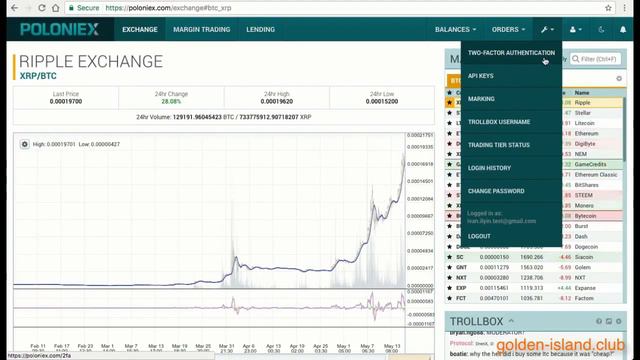This screenshot has height=360, width=640.
Task: Select Marking menu item
Action: click(x=511, y=99)
